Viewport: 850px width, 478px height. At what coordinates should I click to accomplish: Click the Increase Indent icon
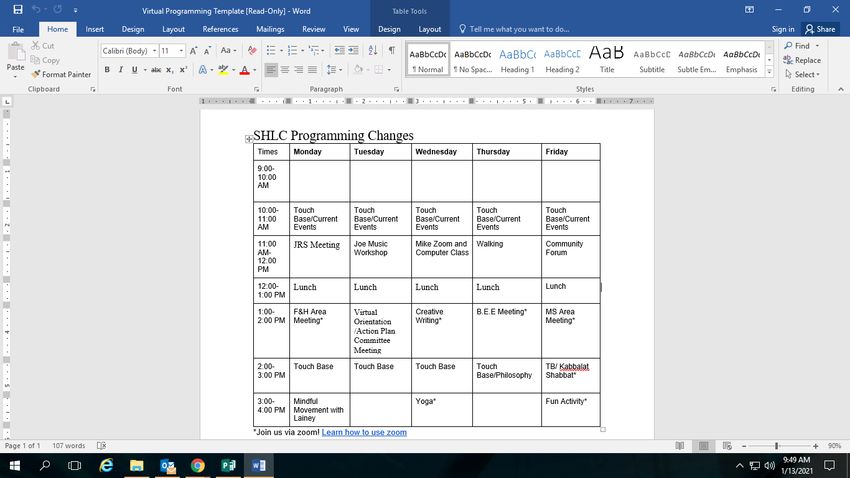[353, 50]
